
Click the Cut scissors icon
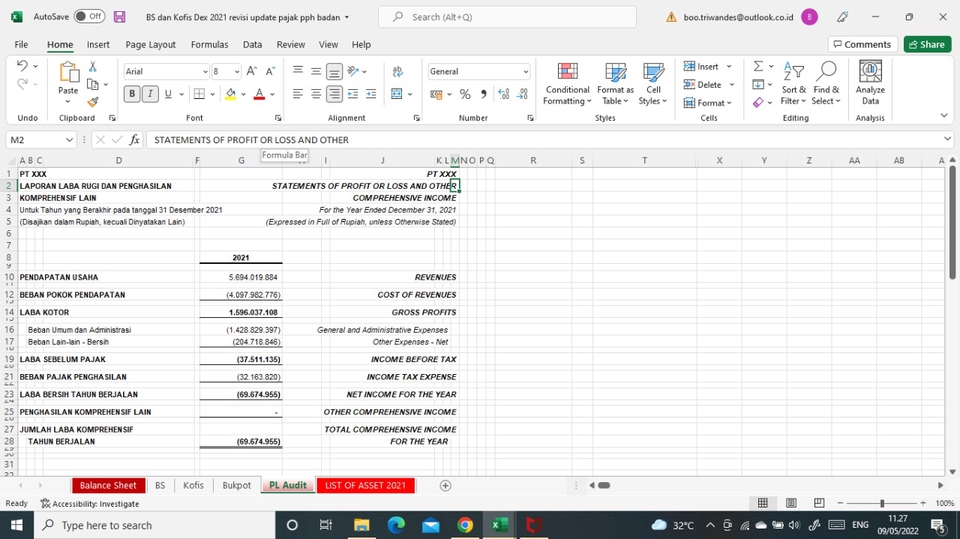point(93,66)
